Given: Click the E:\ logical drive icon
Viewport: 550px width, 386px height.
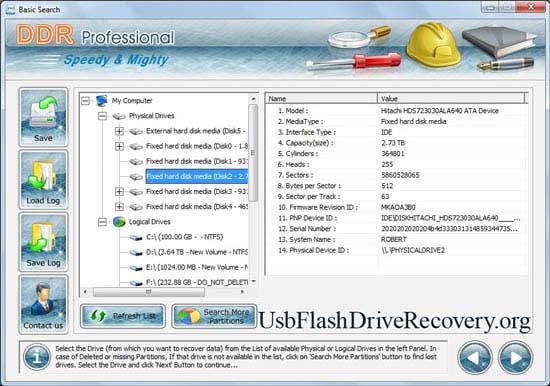Looking at the screenshot, I should click(x=136, y=267).
